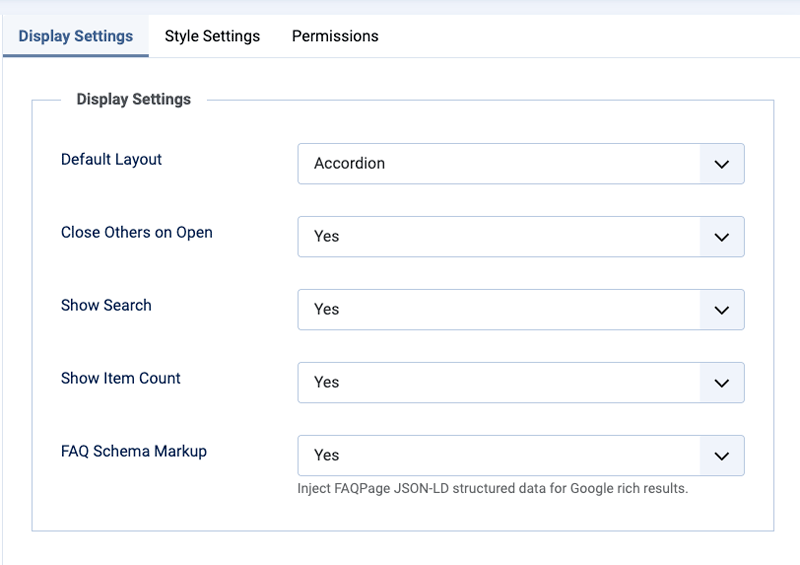Image resolution: width=800 pixels, height=565 pixels.
Task: Click the FAQPage JSON-LD help description text
Action: [x=492, y=489]
